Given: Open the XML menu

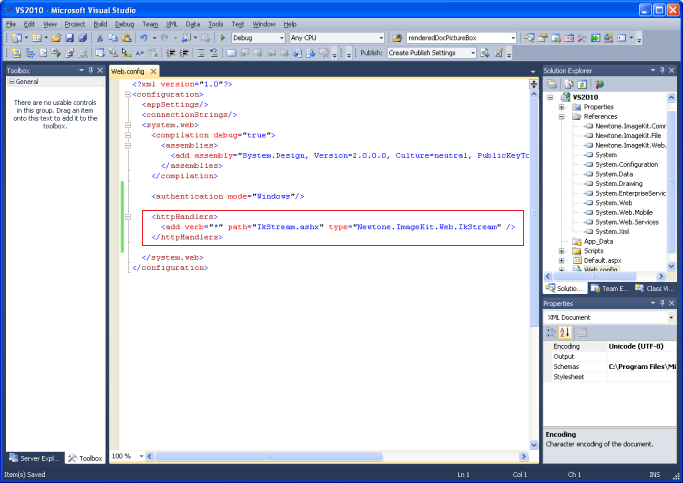Looking at the screenshot, I should [x=172, y=24].
